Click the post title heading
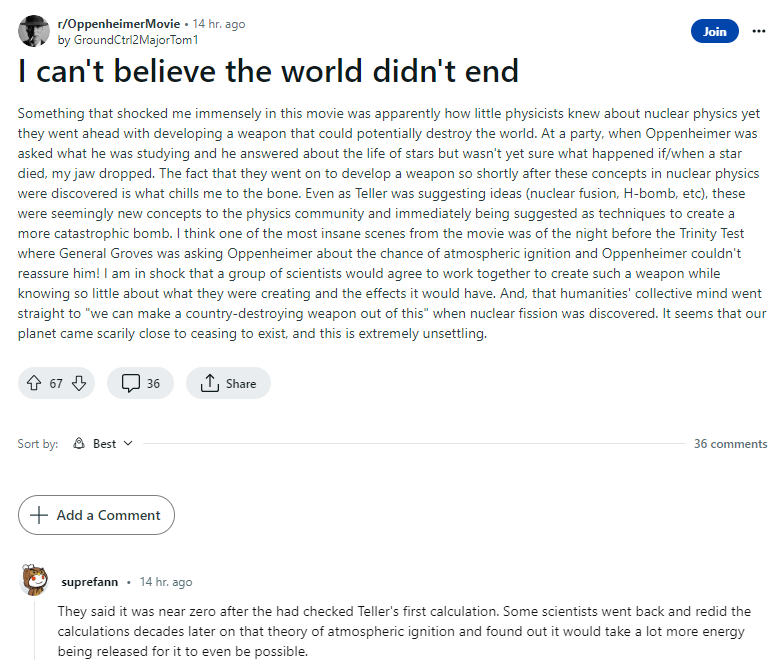This screenshot has width=772, height=660. click(268, 72)
